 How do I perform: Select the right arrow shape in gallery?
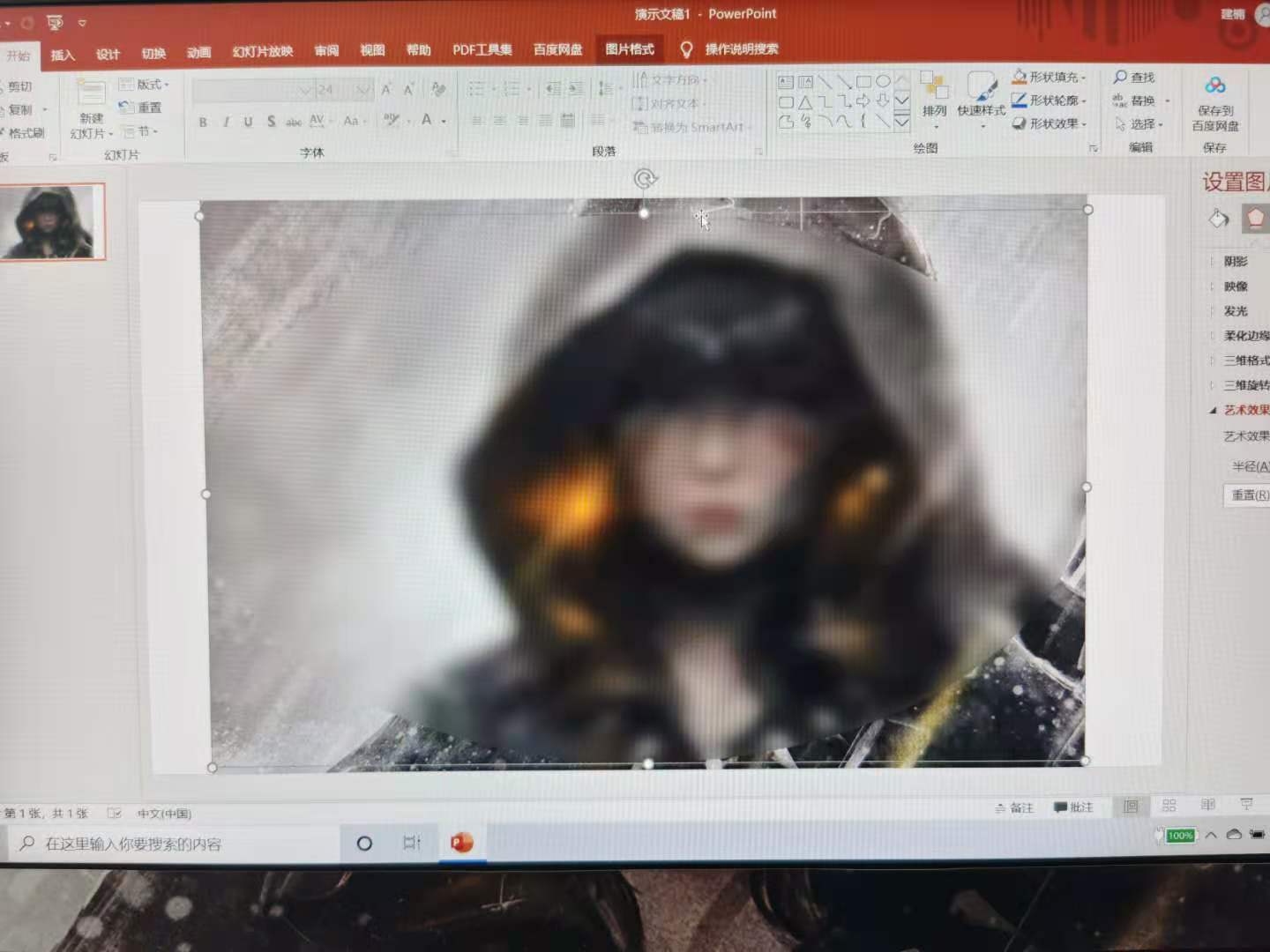coord(863,102)
